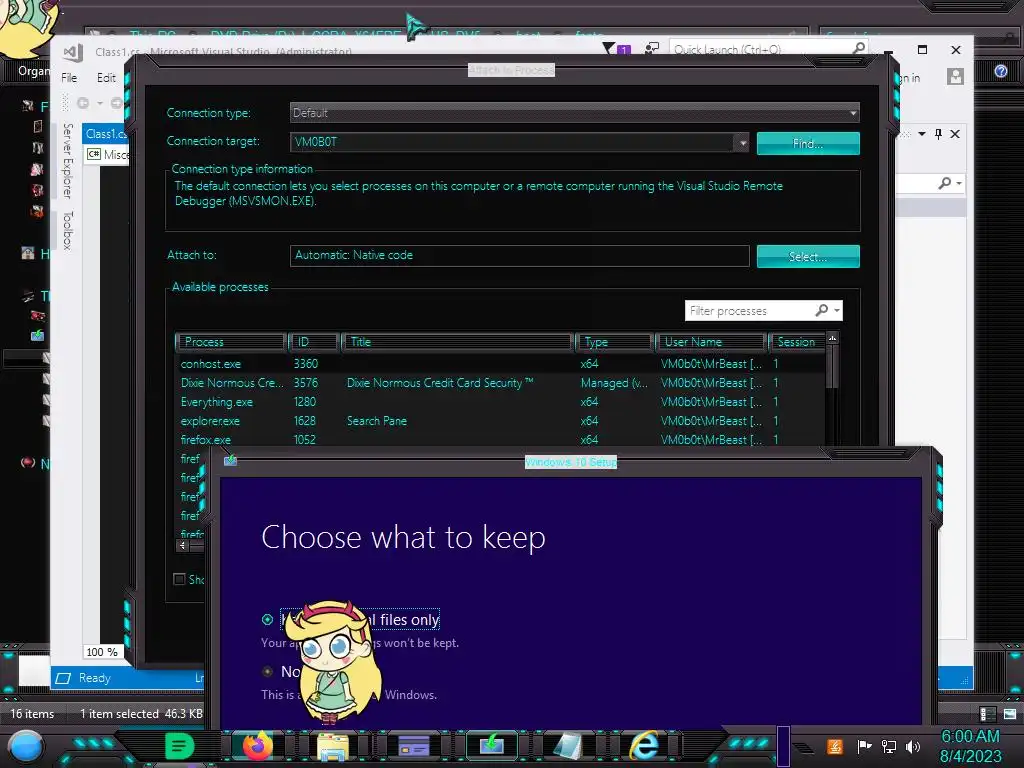Open the credit card app taskbar icon
This screenshot has height=768, width=1024.
pyautogui.click(x=413, y=746)
